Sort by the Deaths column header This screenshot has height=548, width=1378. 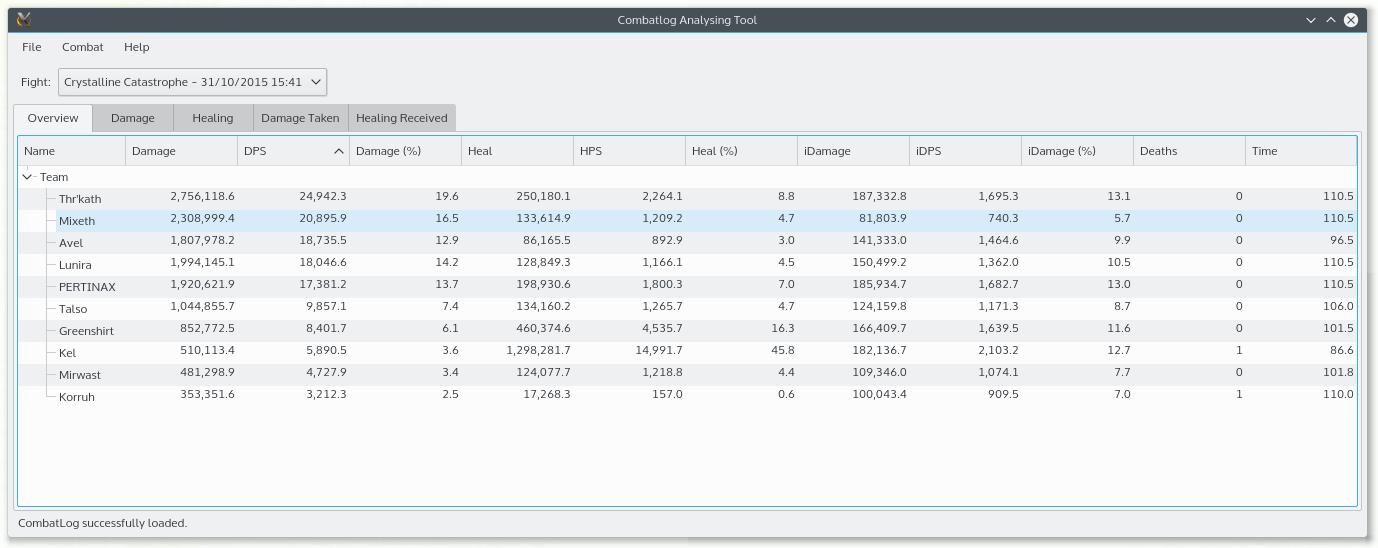point(1189,151)
